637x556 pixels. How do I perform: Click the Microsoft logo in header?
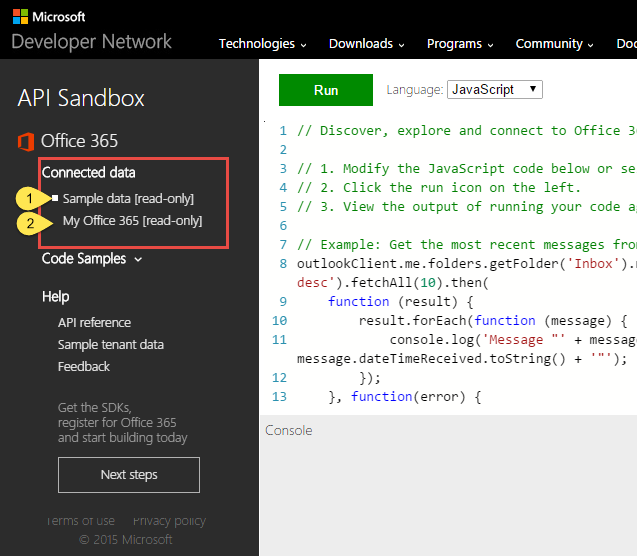point(49,17)
